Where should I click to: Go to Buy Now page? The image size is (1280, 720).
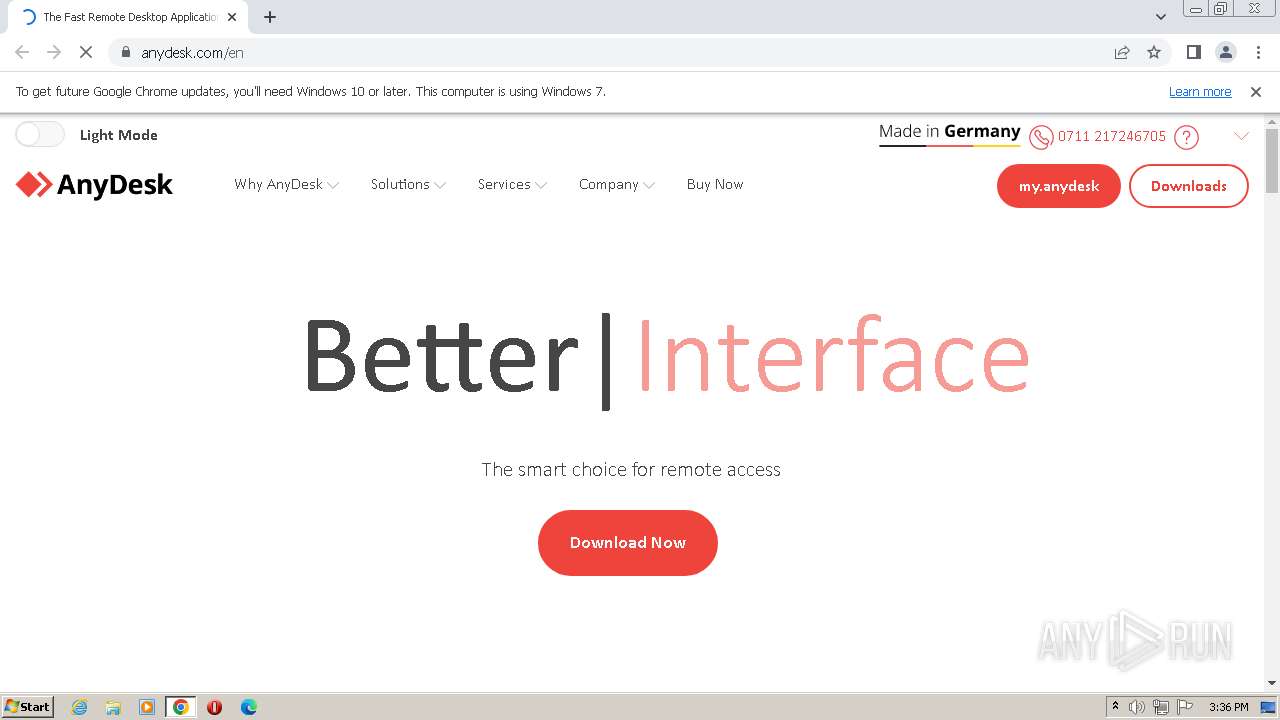(x=715, y=184)
